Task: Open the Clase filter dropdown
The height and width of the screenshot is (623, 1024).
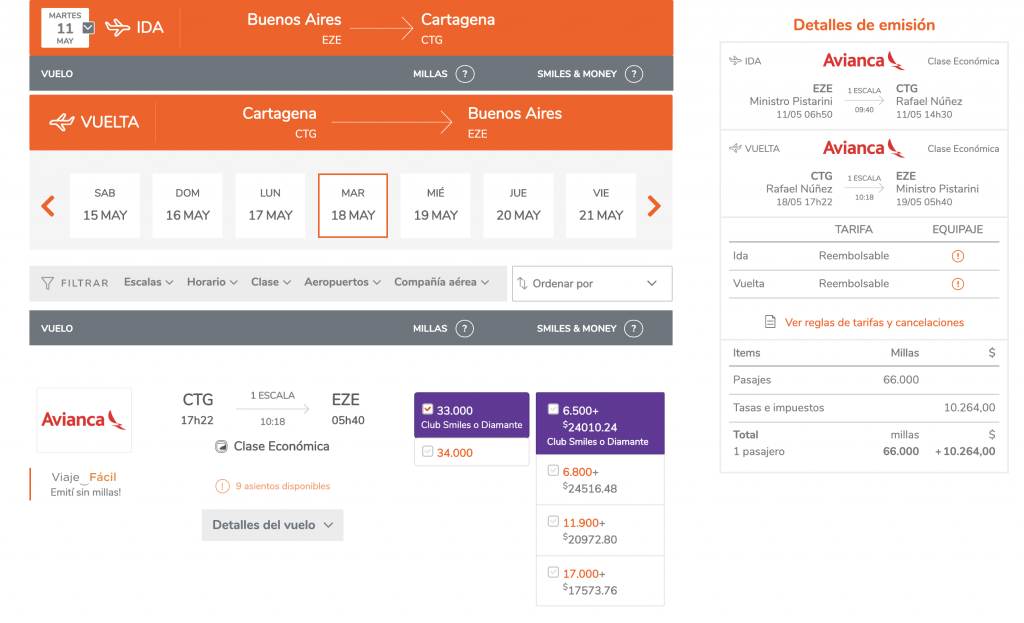Action: tap(271, 282)
